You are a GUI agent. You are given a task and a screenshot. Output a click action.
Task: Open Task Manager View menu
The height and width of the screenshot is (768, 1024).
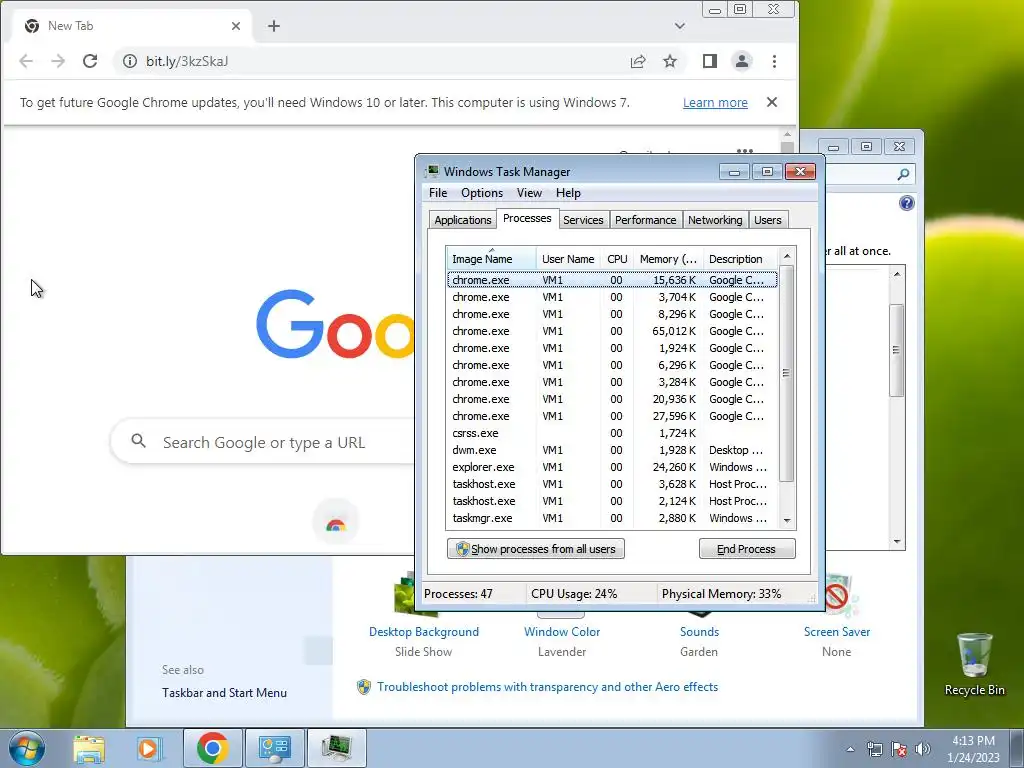point(529,193)
